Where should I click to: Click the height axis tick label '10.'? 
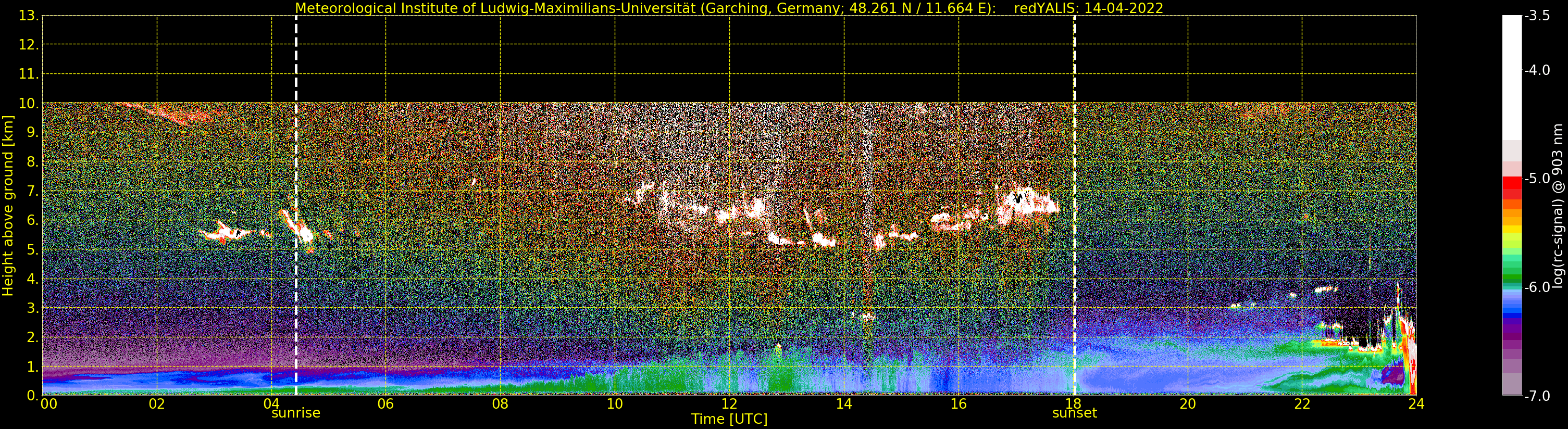(29, 103)
